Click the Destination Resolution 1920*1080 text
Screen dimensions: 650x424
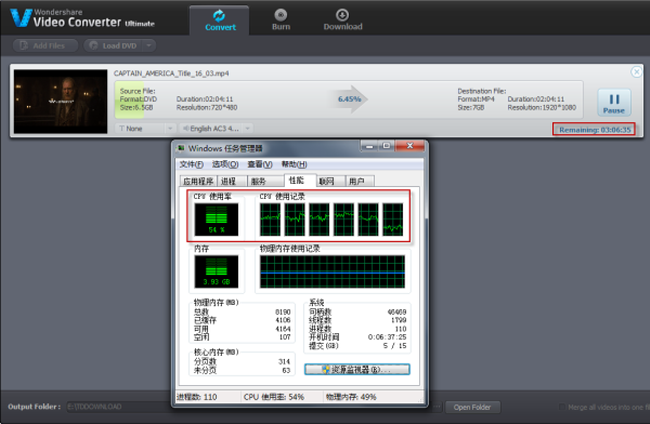pos(542,107)
